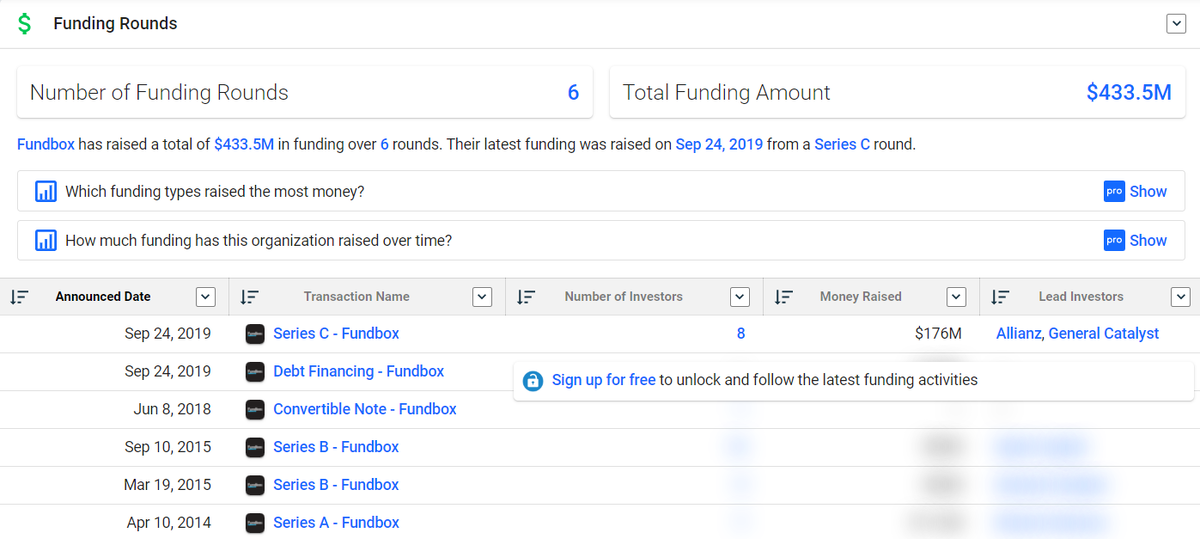Viewport: 1200px width, 539px height.
Task: Click the General Catalyst lead investor link
Action: tap(1104, 333)
